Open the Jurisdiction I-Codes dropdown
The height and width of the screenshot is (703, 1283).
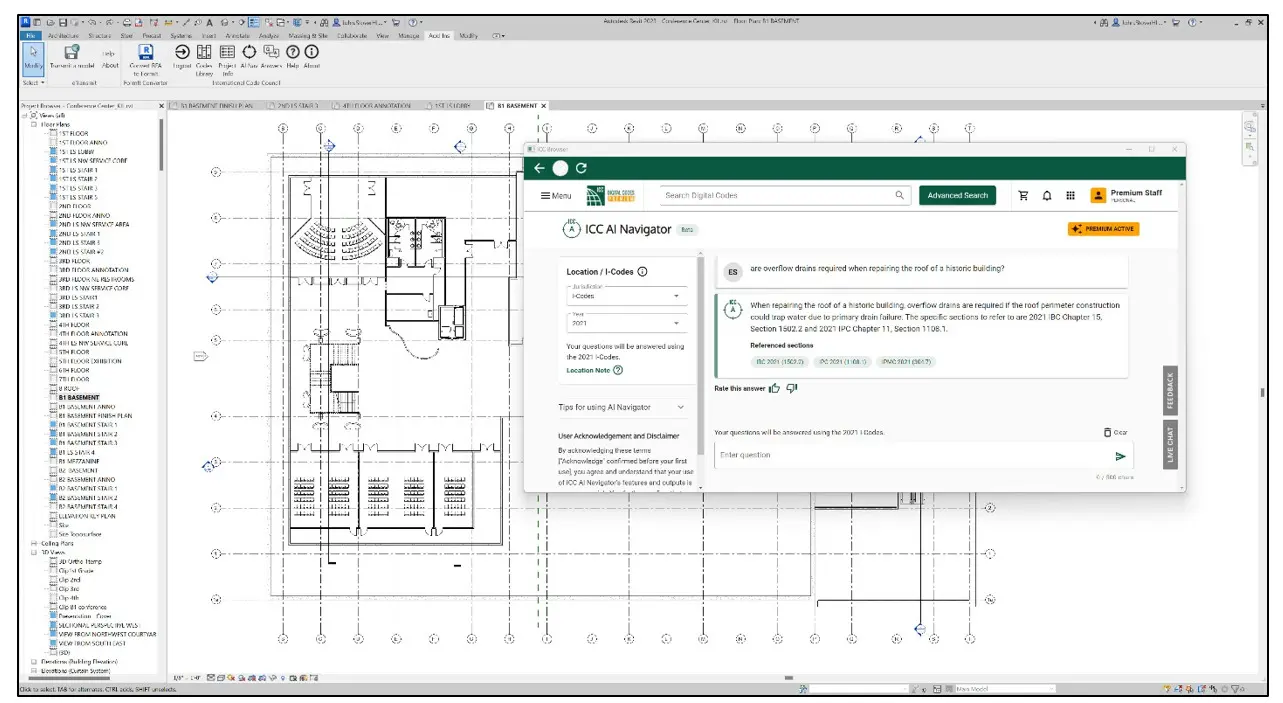[x=625, y=295]
